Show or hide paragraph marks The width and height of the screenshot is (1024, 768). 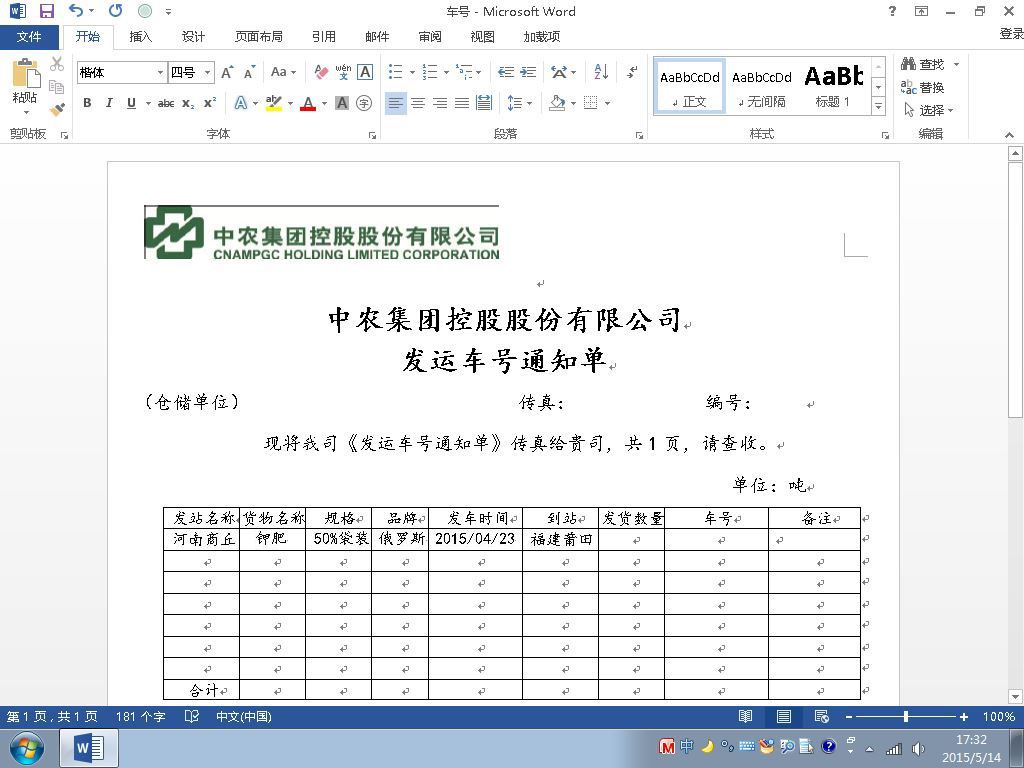coord(632,72)
